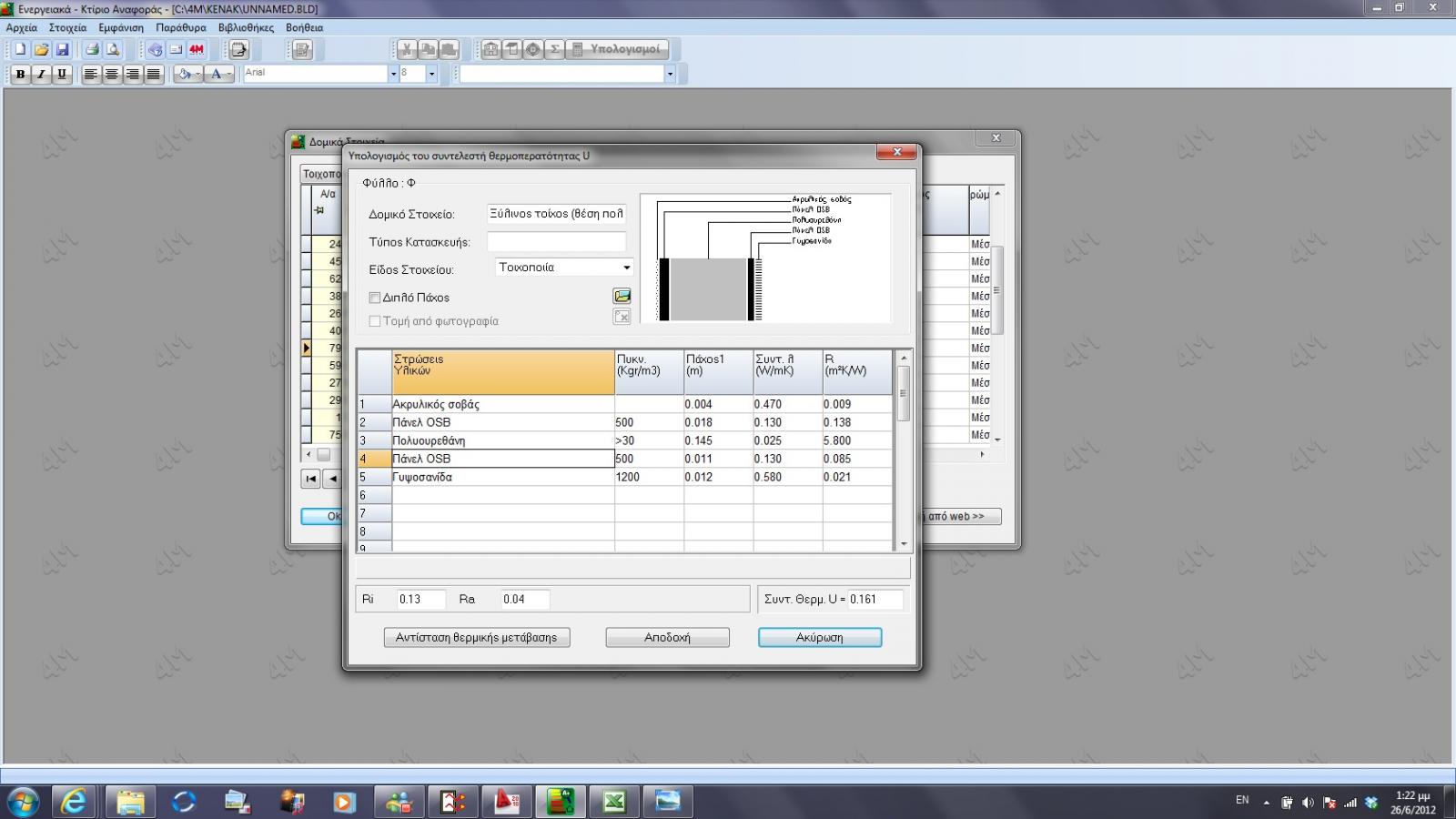Open the Στοιχεία menu
The width and height of the screenshot is (1456, 819).
coord(67,27)
